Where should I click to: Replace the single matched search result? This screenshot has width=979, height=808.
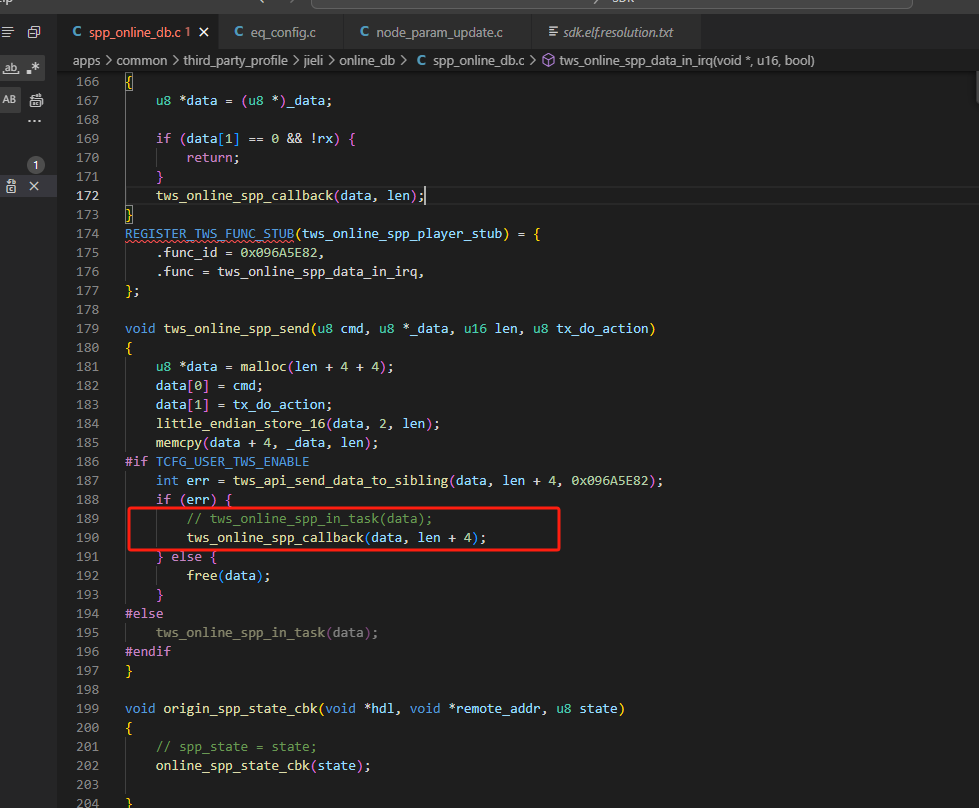(11, 186)
